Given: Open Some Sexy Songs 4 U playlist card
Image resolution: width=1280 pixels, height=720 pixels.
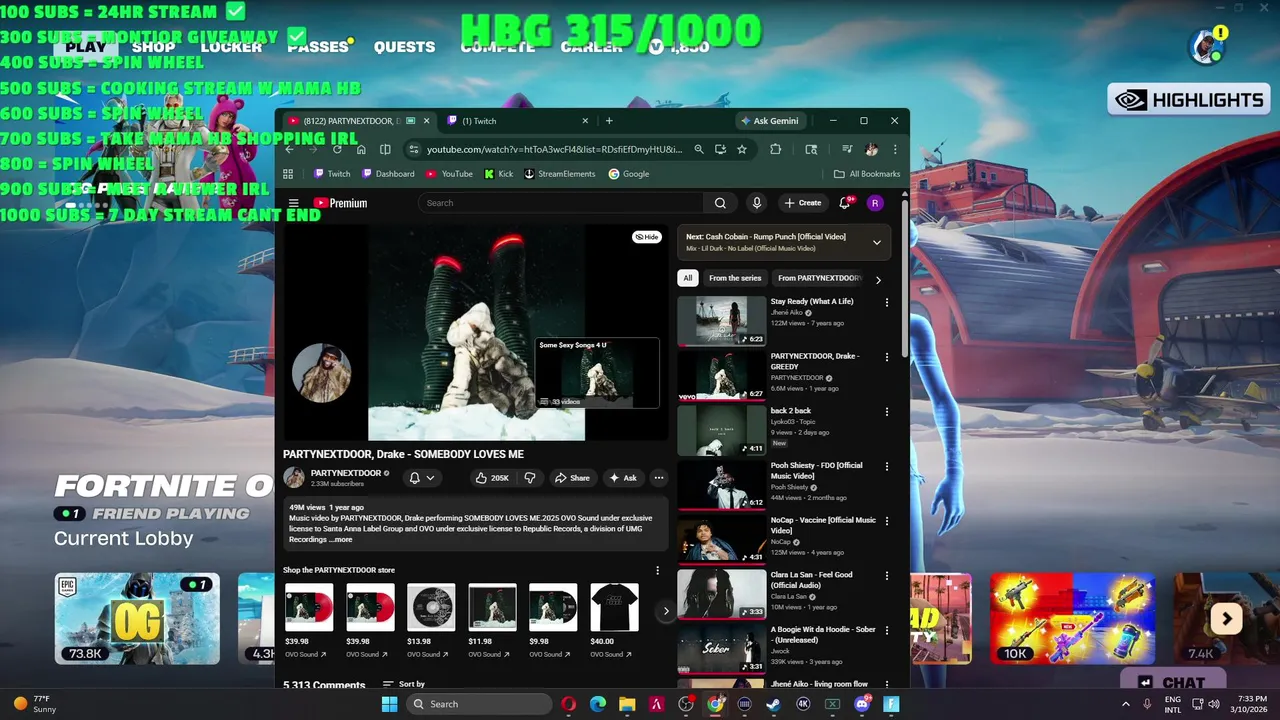Looking at the screenshot, I should click(597, 373).
